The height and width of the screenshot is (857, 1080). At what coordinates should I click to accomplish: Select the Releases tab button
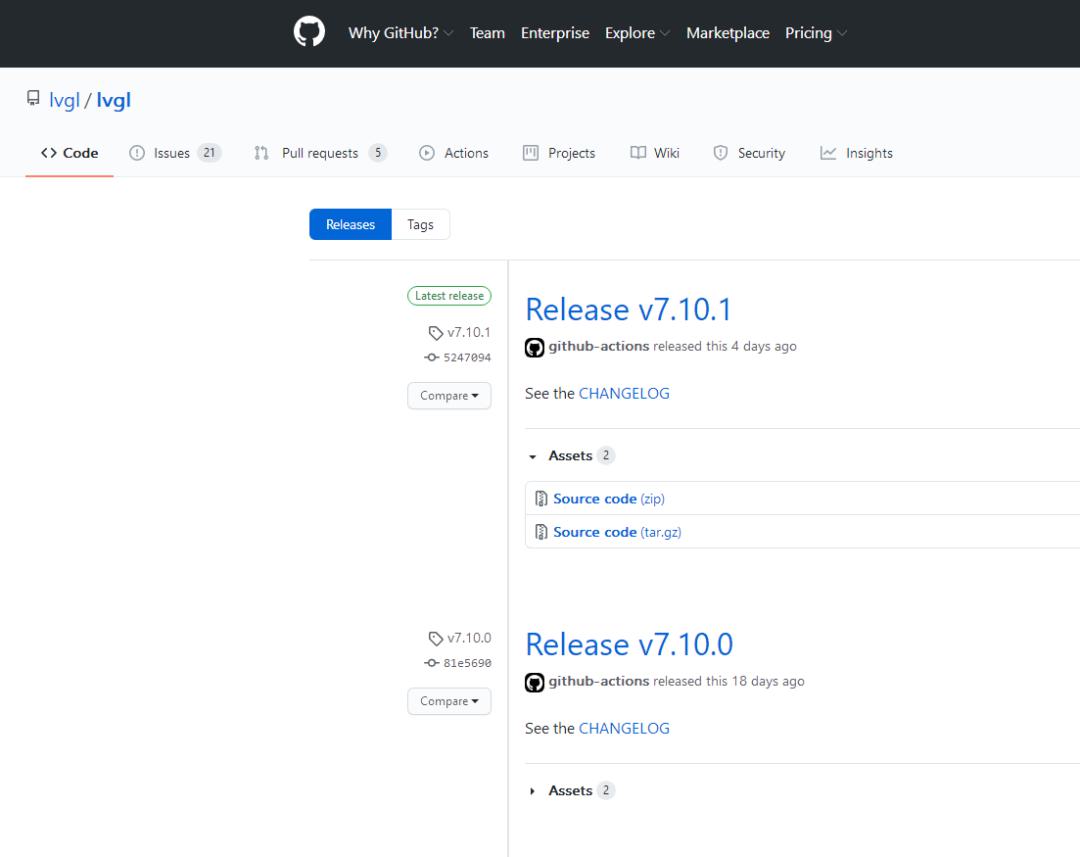pos(351,225)
